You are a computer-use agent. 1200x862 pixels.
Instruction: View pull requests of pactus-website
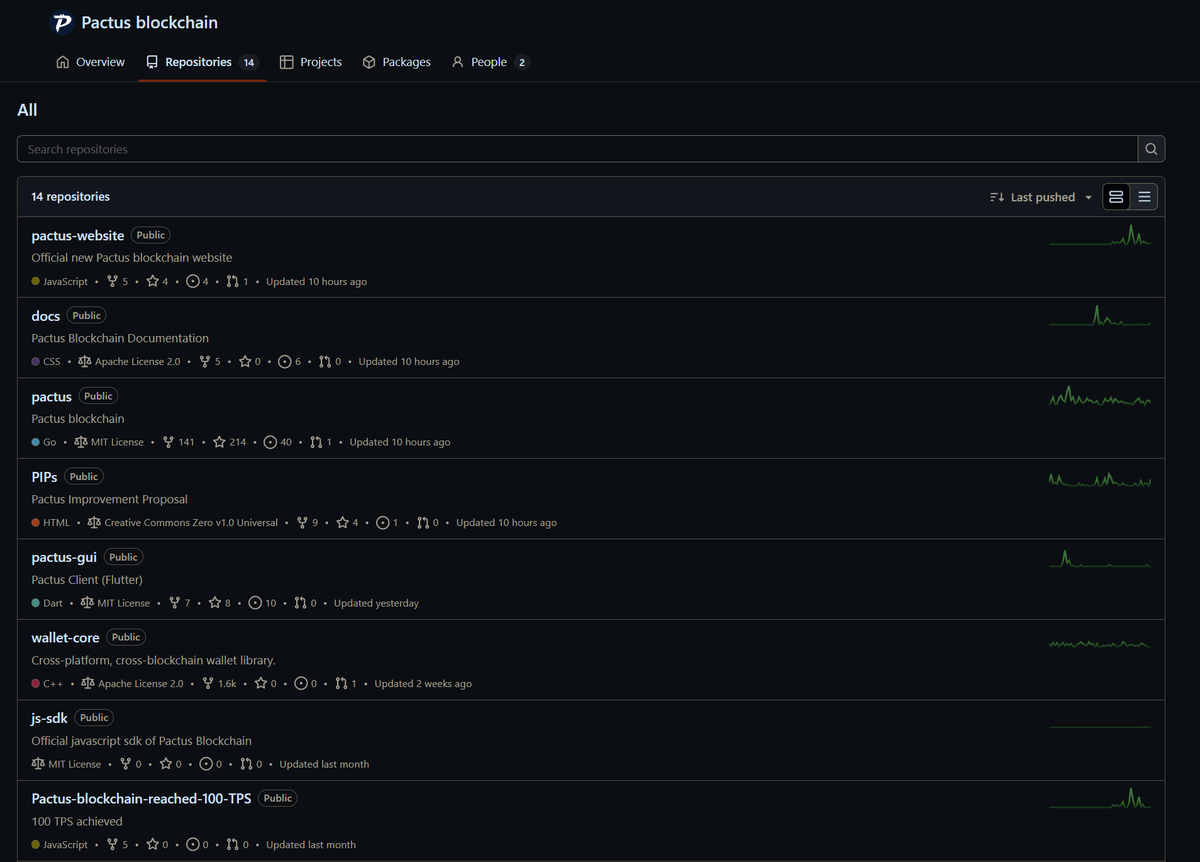pos(237,282)
